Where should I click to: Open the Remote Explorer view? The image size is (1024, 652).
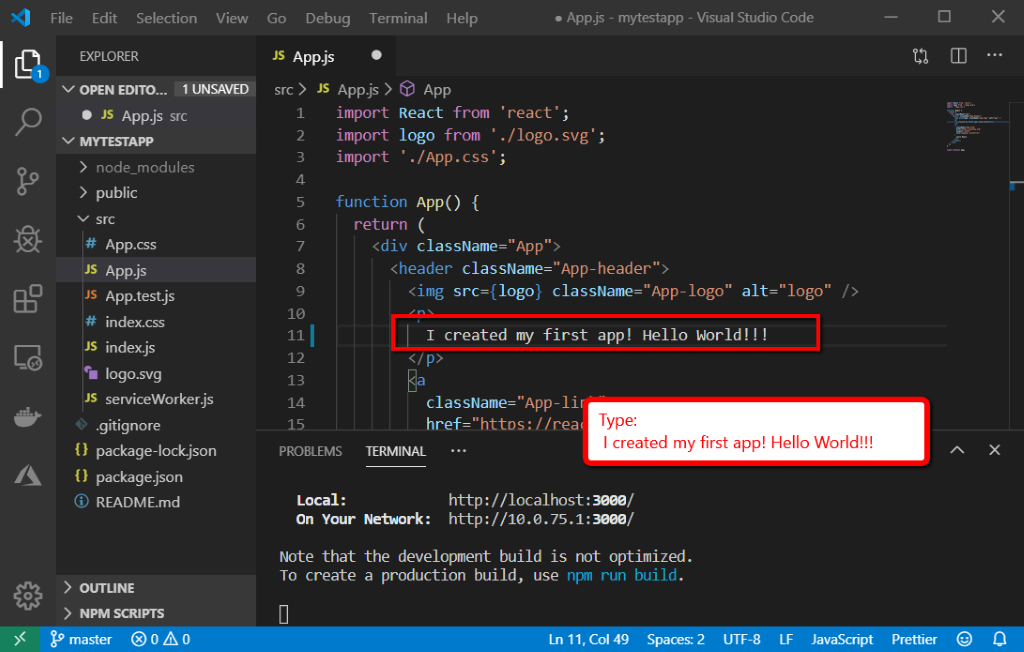click(x=27, y=358)
